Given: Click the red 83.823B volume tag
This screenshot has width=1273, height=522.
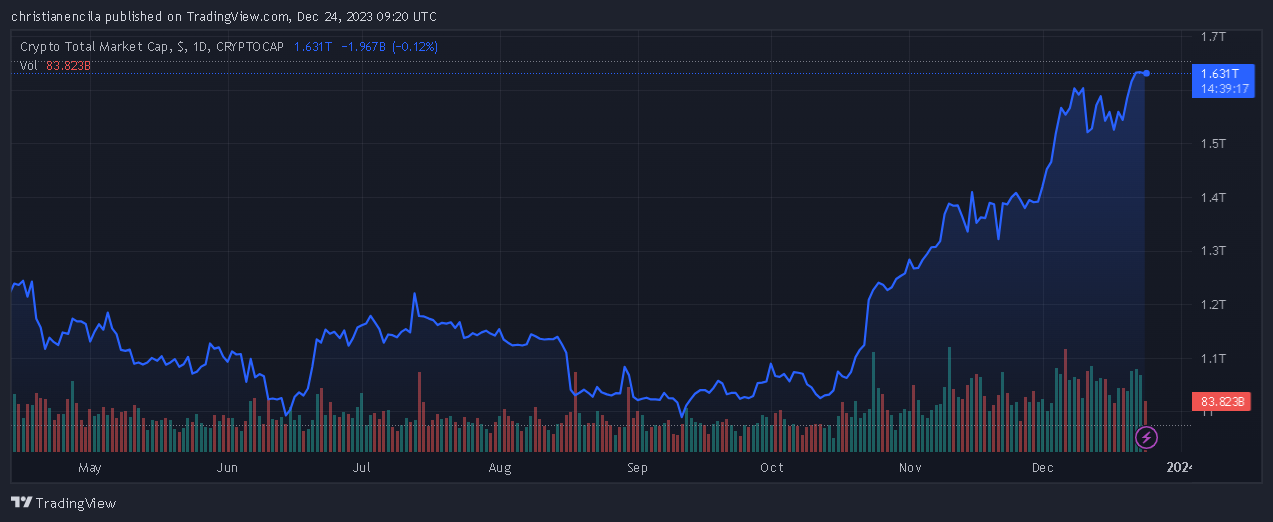Looking at the screenshot, I should 1221,402.
